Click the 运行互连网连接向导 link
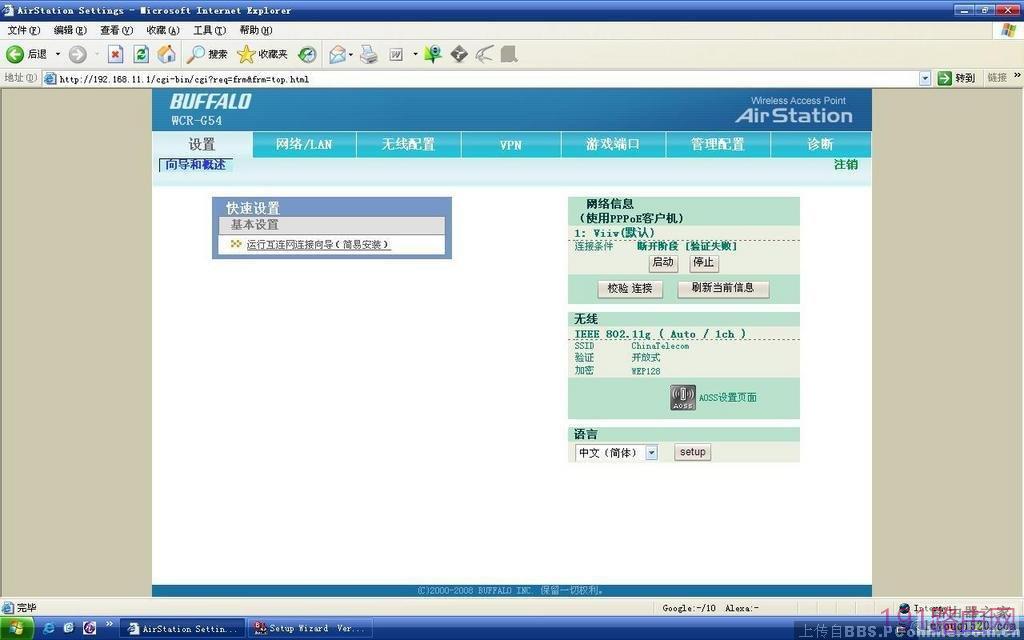Viewport: 1024px width, 640px height. [x=317, y=244]
